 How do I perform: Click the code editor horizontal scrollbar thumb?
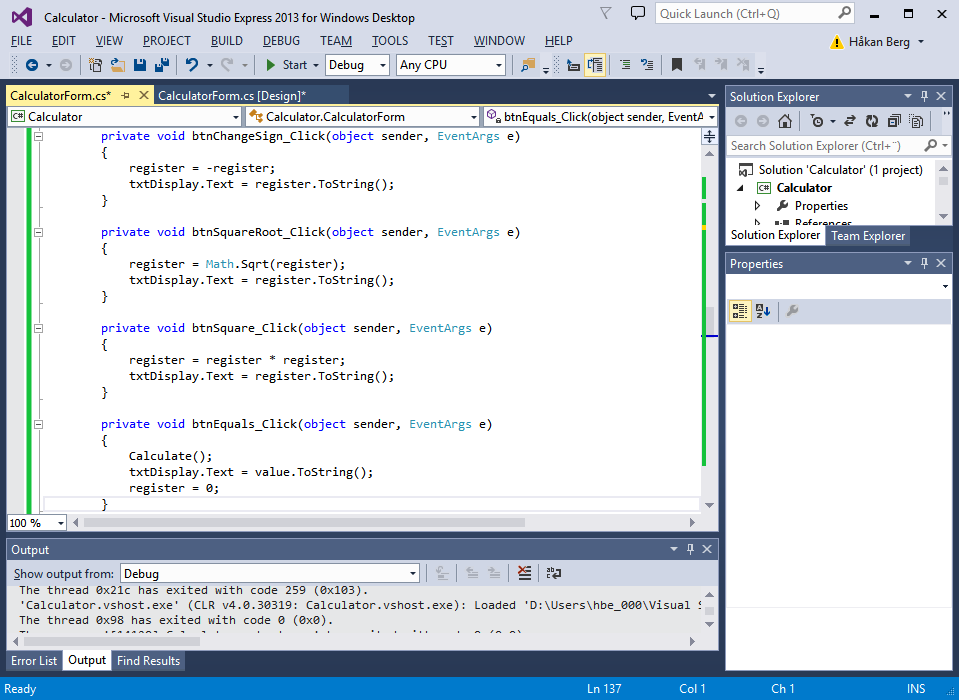click(x=304, y=523)
